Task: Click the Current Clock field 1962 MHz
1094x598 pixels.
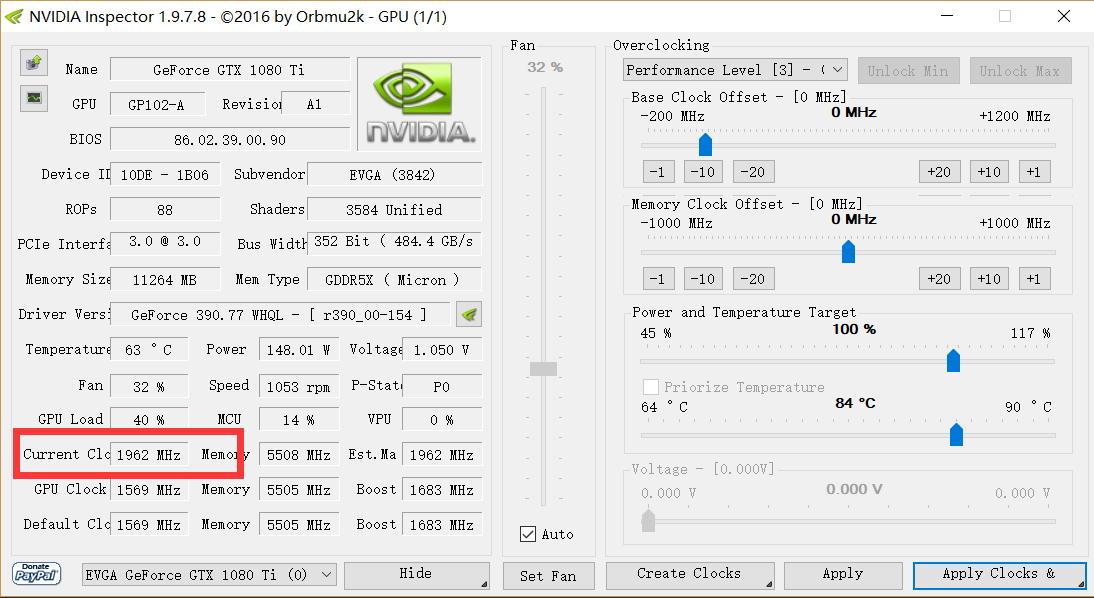Action: click(149, 455)
